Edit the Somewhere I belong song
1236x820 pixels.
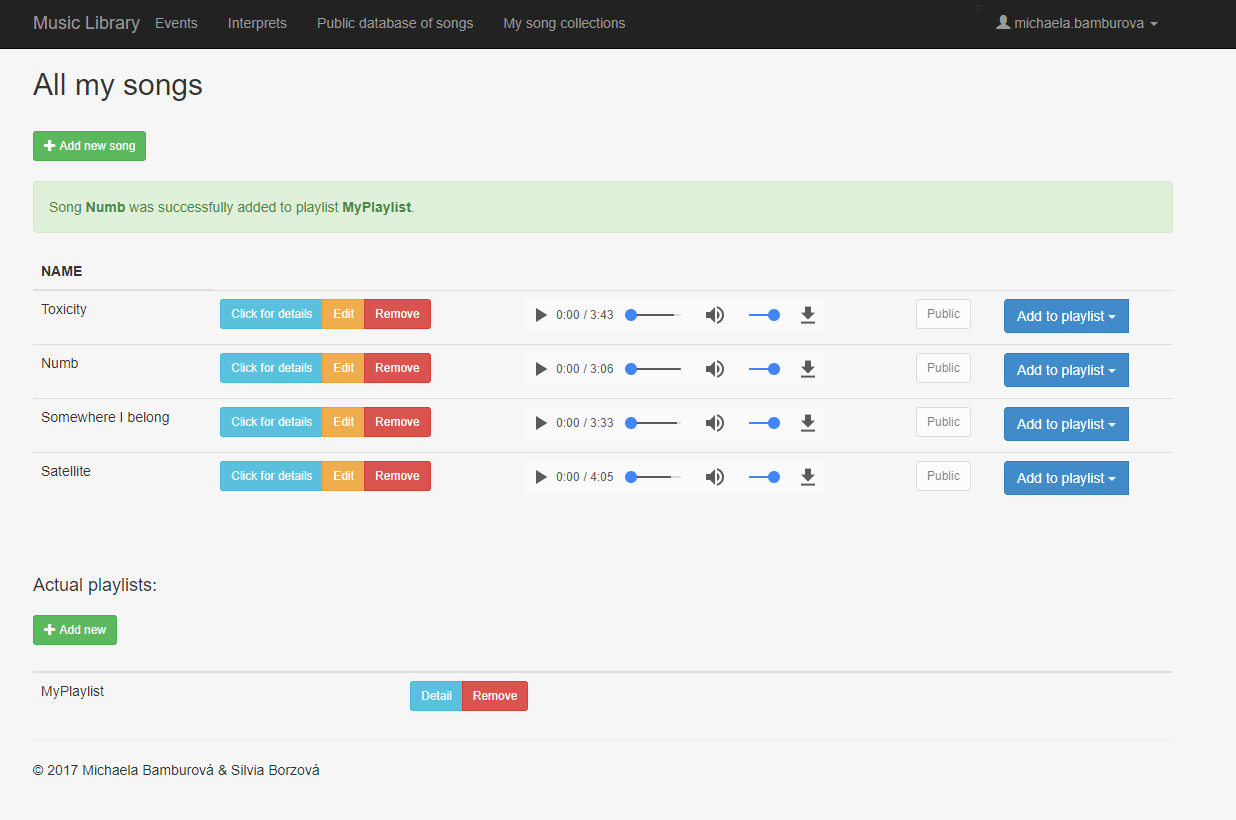click(343, 422)
